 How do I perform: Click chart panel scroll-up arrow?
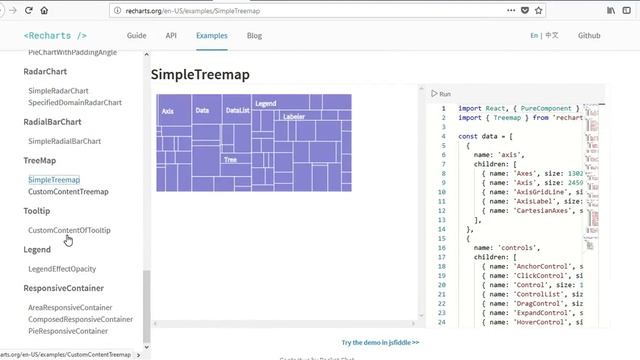(x=422, y=88)
